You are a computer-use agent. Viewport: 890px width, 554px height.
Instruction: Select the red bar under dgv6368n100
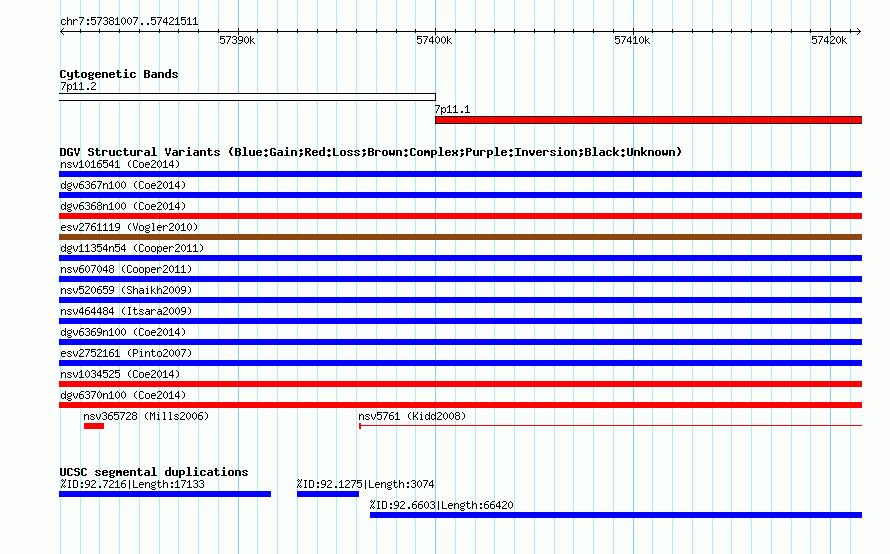tap(460, 216)
